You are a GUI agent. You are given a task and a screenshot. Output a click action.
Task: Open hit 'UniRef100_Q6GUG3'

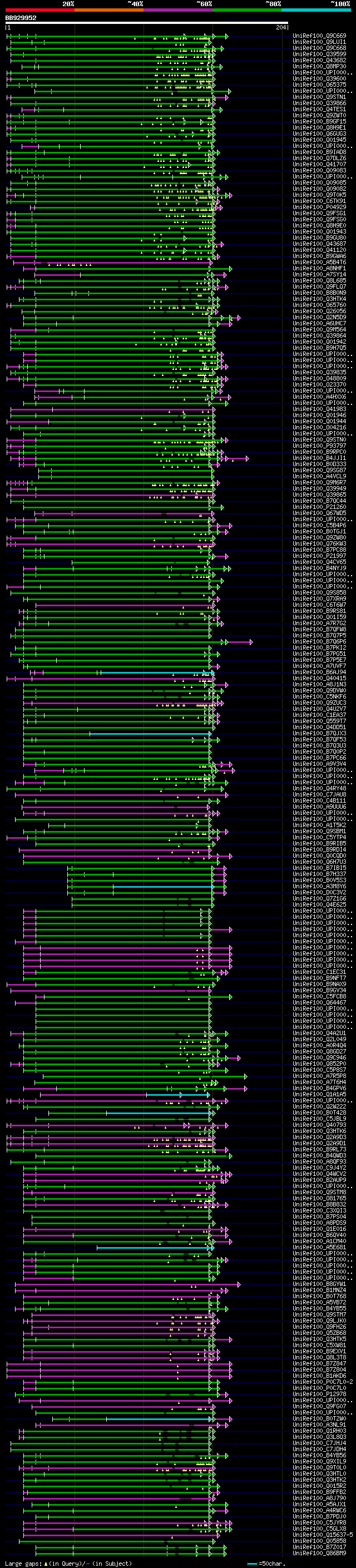(319, 134)
